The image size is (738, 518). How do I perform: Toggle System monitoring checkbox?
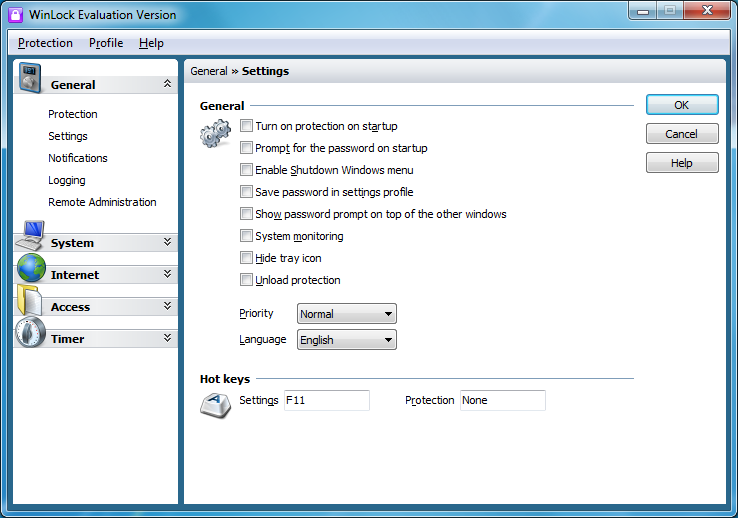coord(246,236)
